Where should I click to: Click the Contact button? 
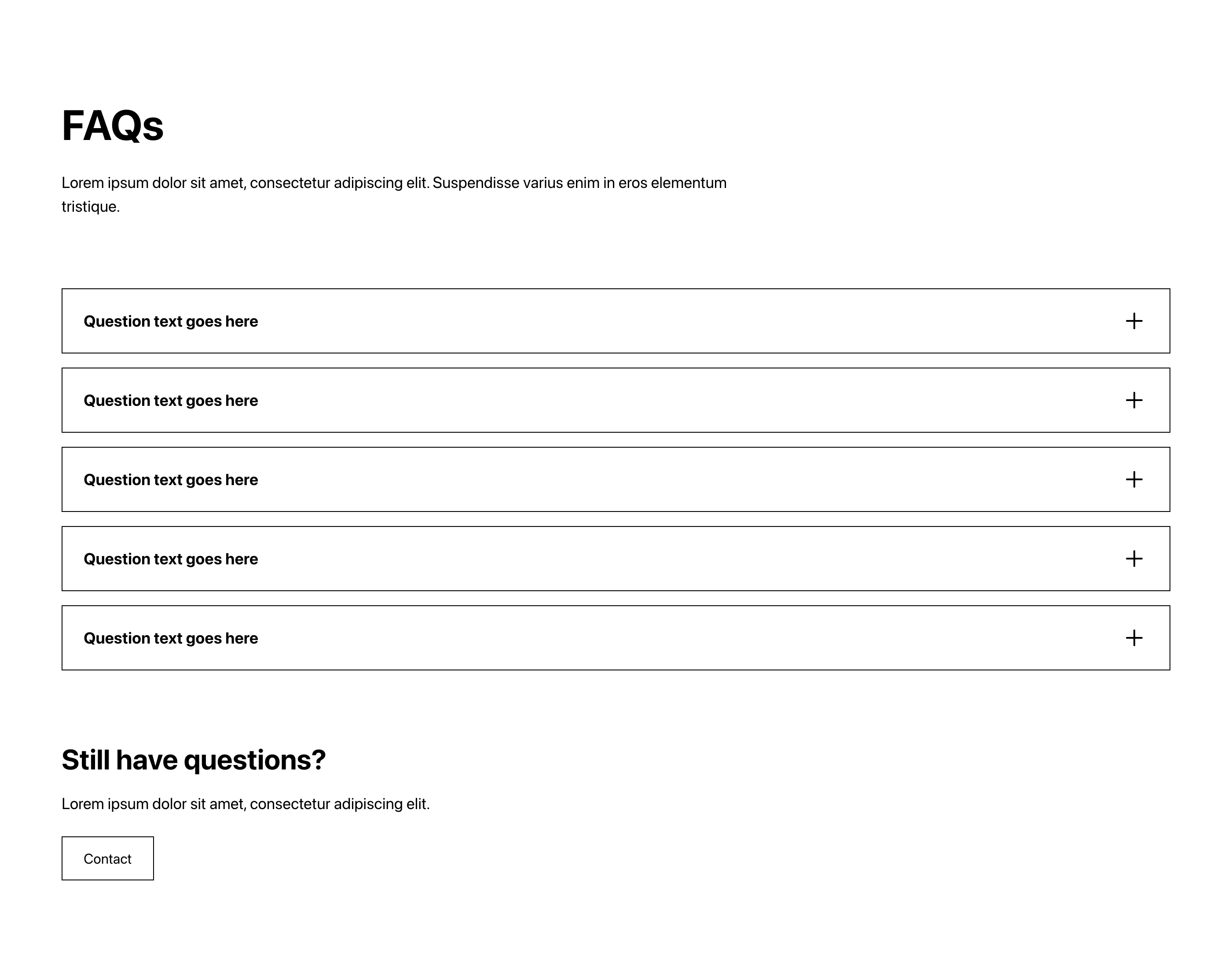coord(107,858)
